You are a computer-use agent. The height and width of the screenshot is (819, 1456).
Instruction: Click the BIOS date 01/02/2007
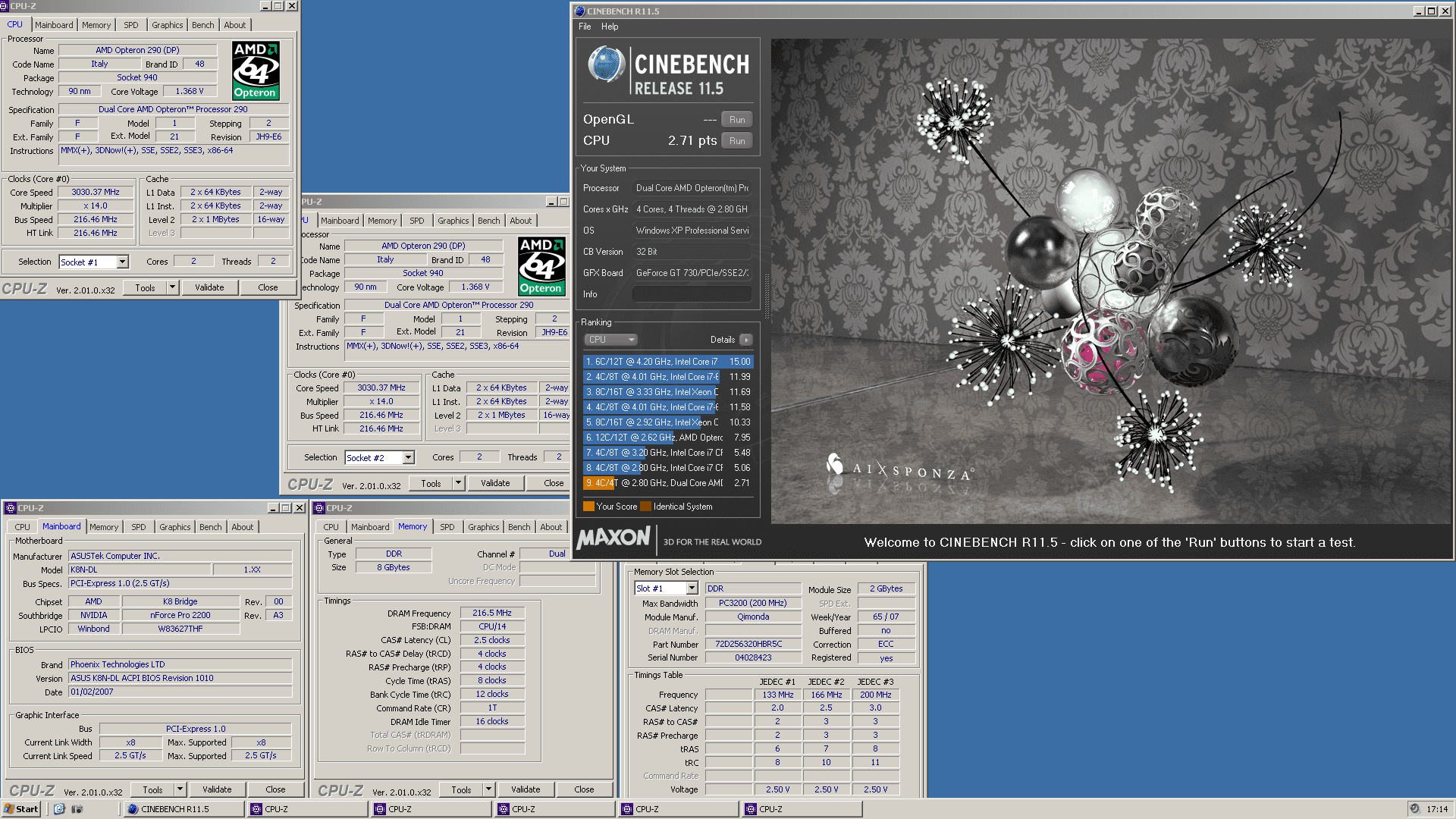[x=180, y=692]
